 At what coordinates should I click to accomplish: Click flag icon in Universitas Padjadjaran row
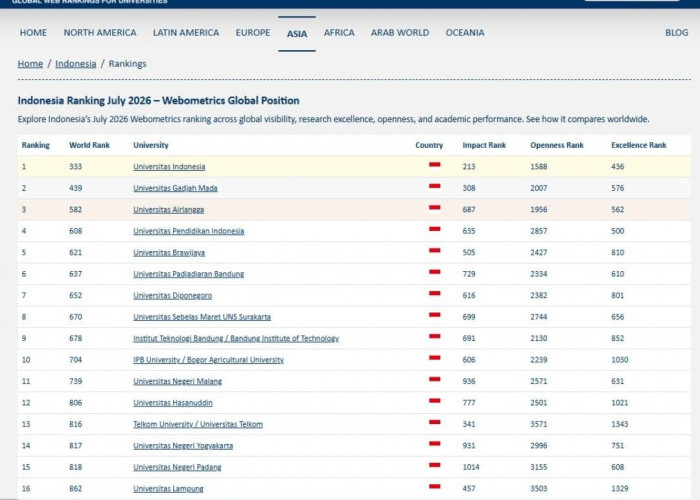coord(435,273)
